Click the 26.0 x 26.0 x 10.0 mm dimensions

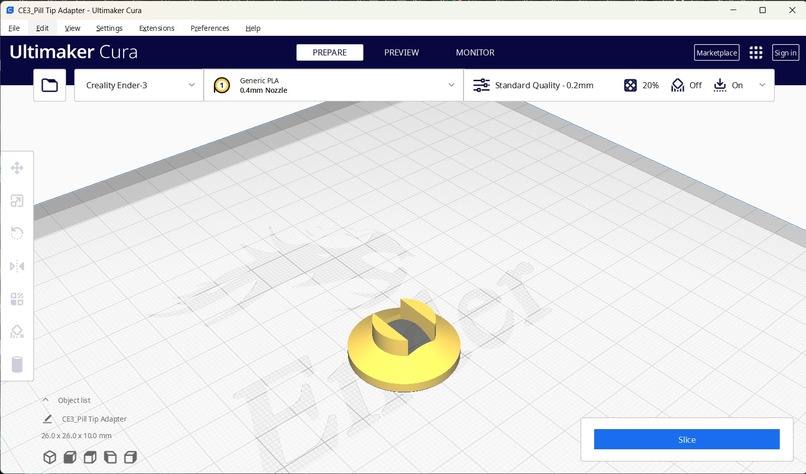77,435
